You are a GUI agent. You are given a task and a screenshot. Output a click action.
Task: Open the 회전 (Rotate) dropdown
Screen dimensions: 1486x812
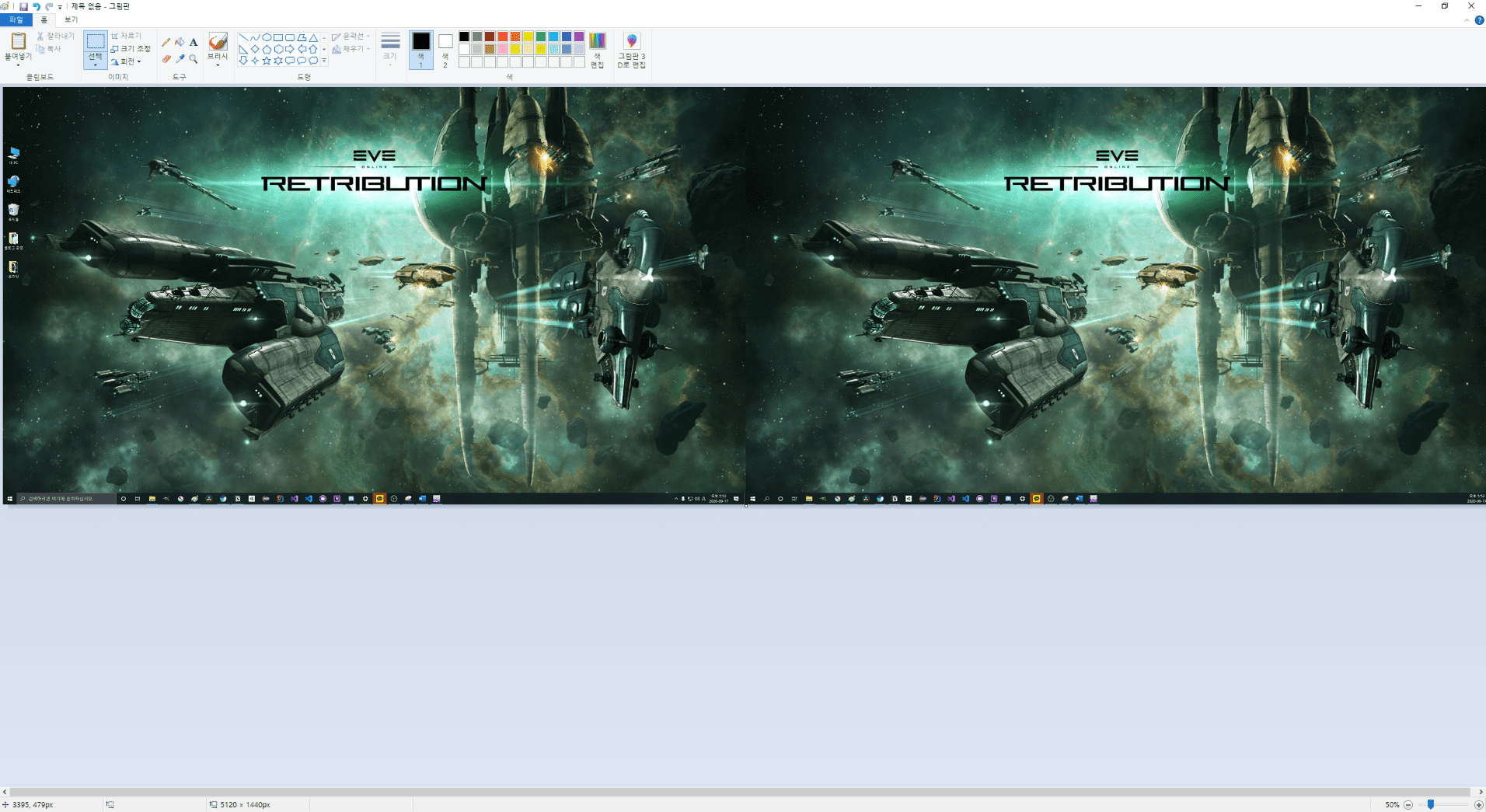(x=126, y=61)
